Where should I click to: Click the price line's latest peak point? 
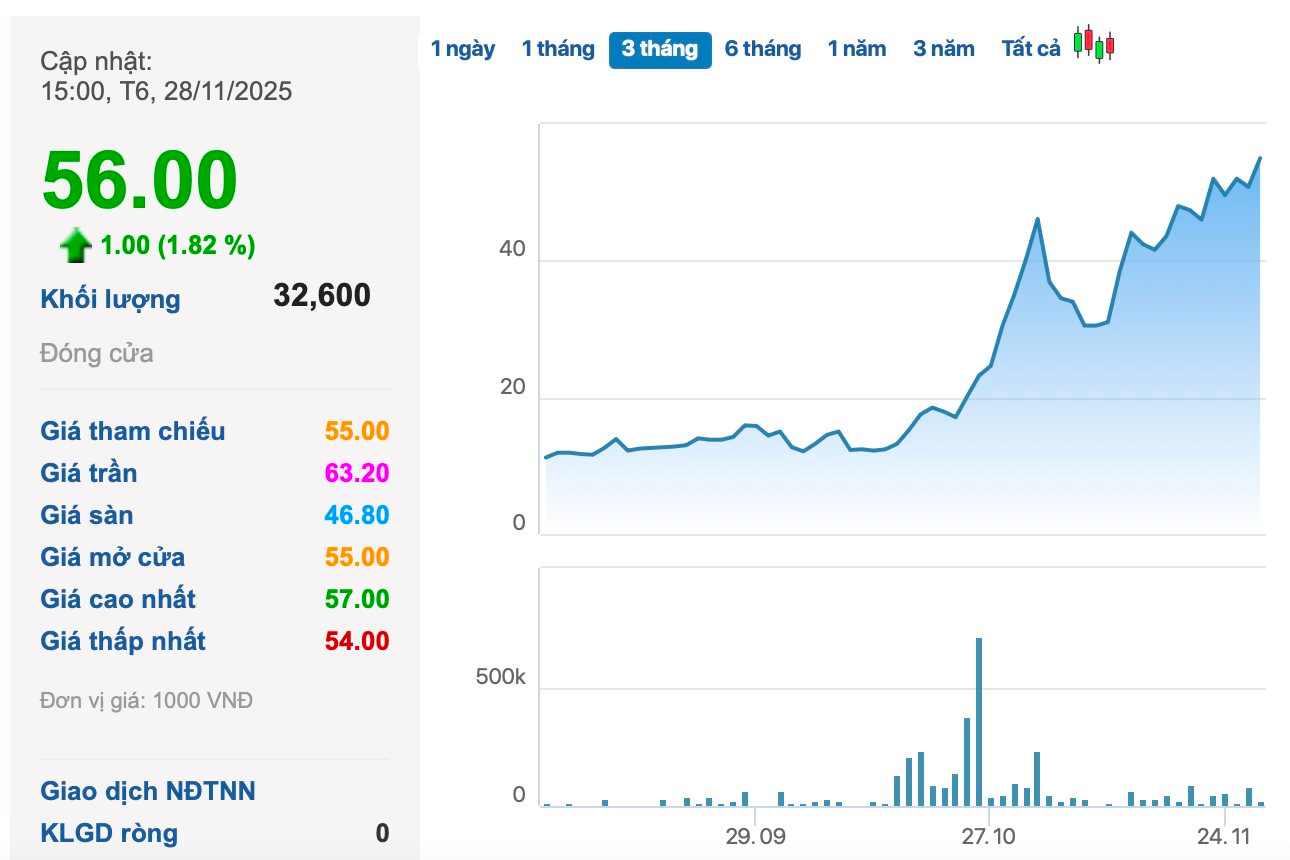pos(1260,158)
